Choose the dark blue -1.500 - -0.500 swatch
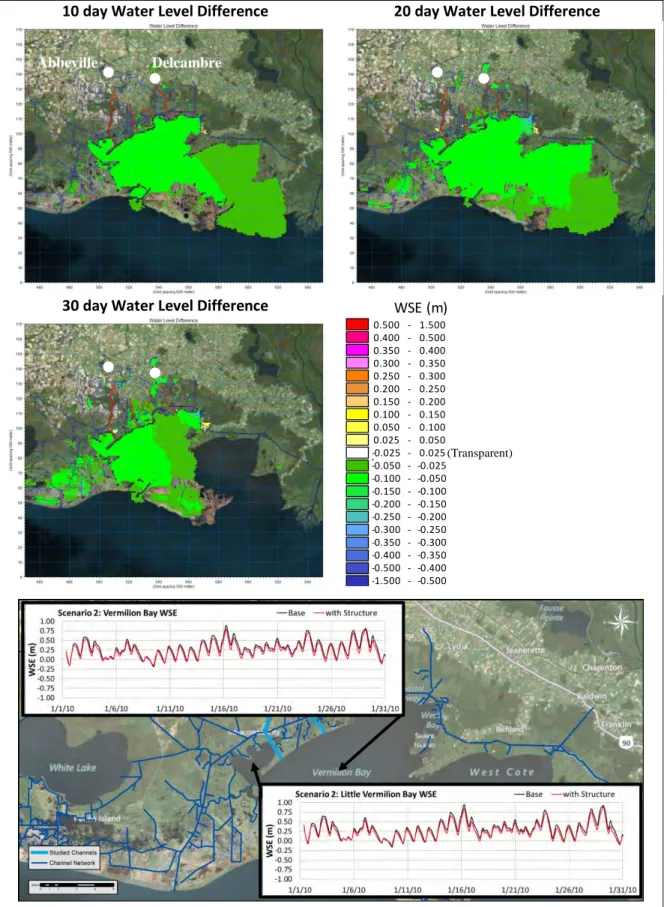Image resolution: width=667 pixels, height=907 pixels. tap(358, 580)
